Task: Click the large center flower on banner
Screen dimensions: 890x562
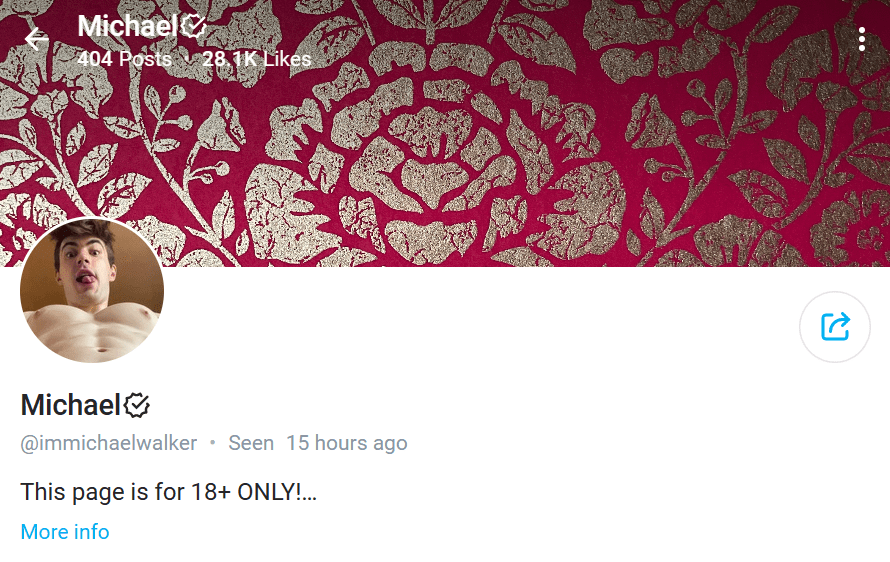Action: point(434,166)
